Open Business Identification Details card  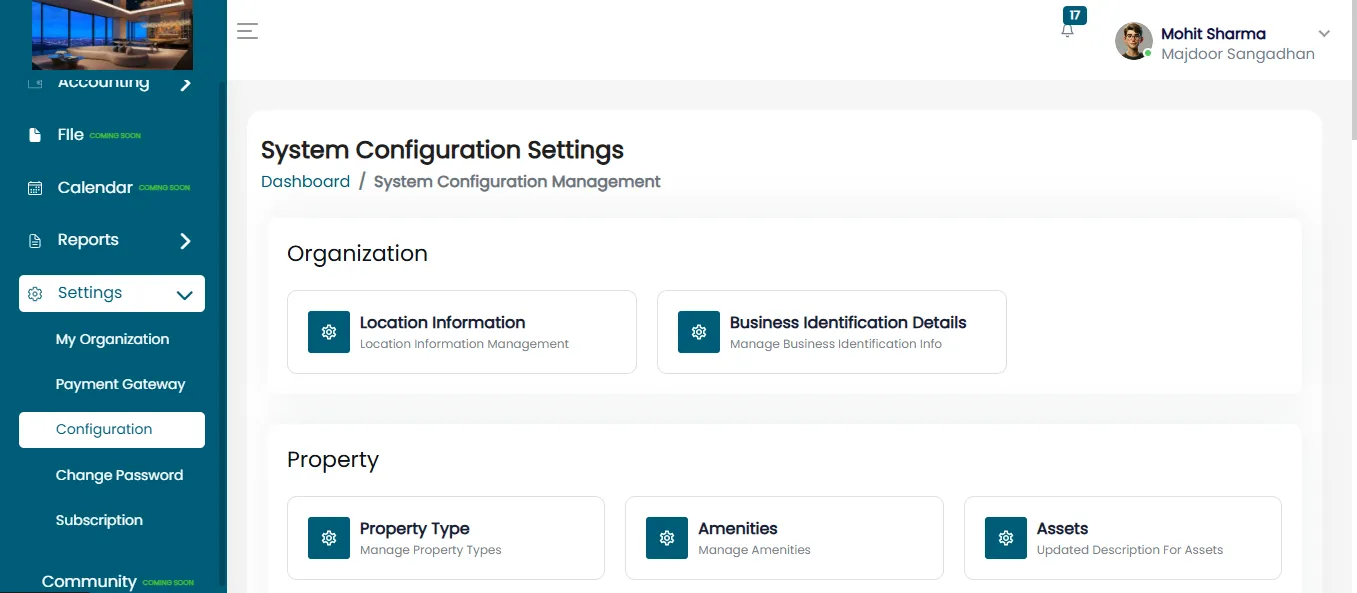coord(832,332)
